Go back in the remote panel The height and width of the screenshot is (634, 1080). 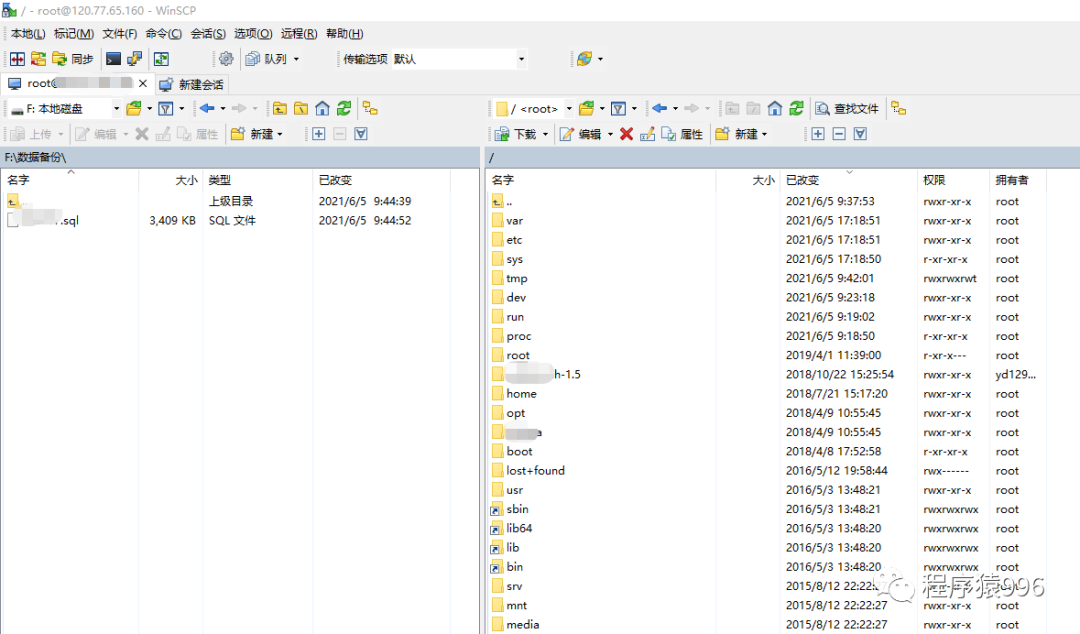click(x=659, y=108)
